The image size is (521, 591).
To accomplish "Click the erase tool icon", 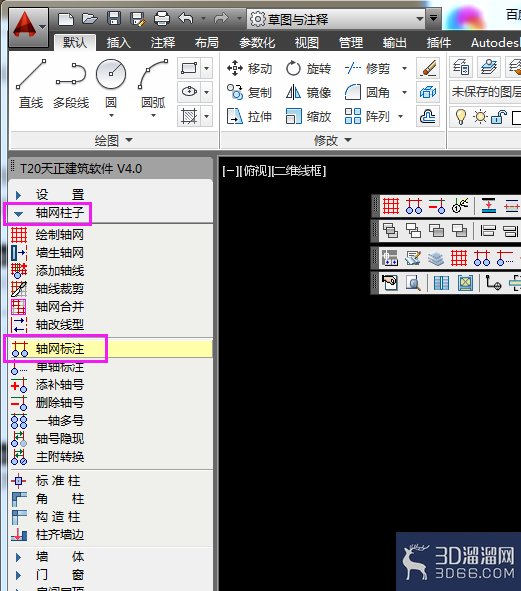I will click(428, 68).
